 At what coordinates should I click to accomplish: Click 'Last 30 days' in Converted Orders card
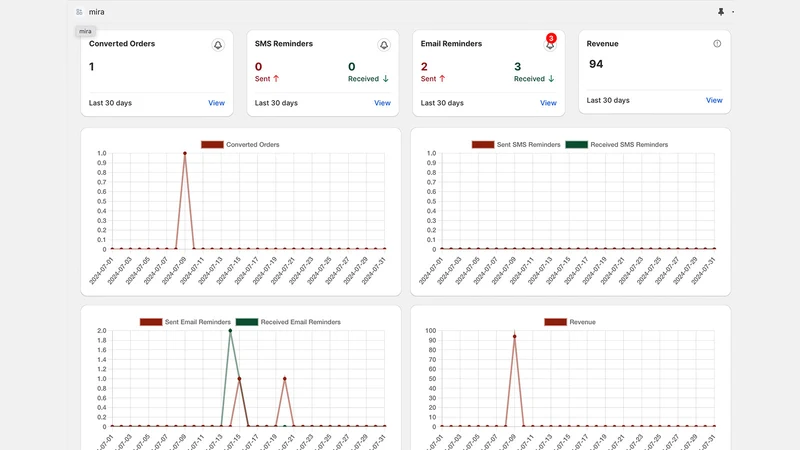tap(110, 103)
